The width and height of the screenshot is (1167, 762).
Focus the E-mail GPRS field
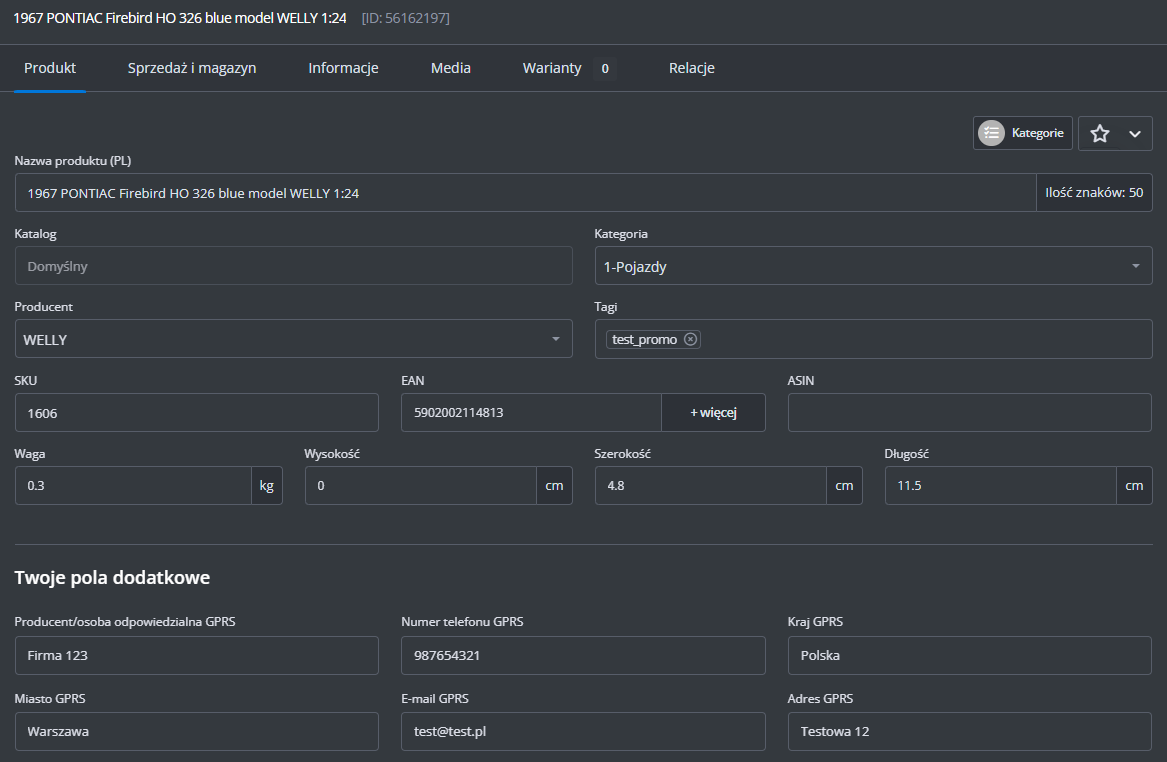click(x=582, y=731)
